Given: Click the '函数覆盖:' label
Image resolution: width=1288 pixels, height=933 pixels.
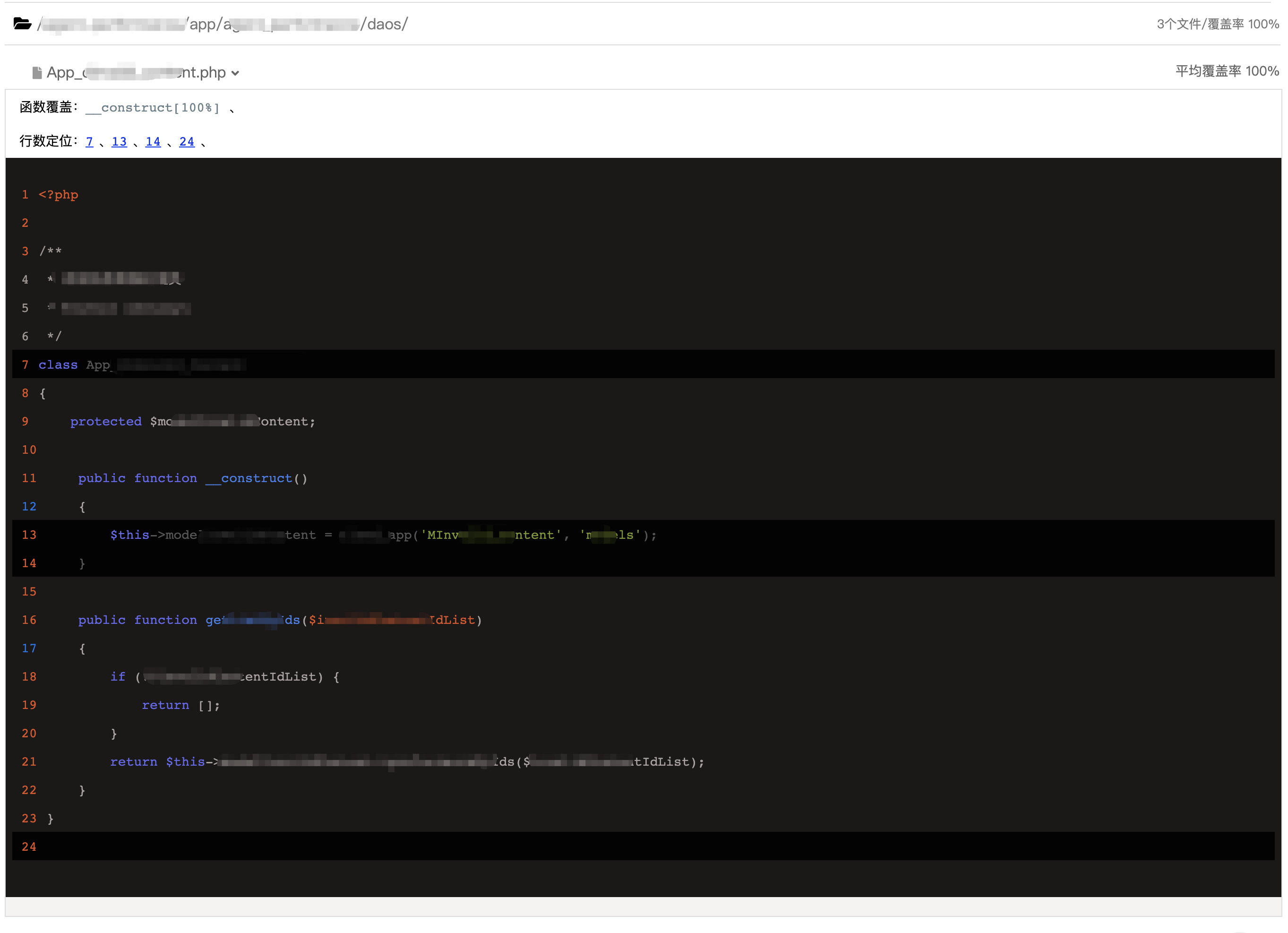Looking at the screenshot, I should (x=49, y=107).
